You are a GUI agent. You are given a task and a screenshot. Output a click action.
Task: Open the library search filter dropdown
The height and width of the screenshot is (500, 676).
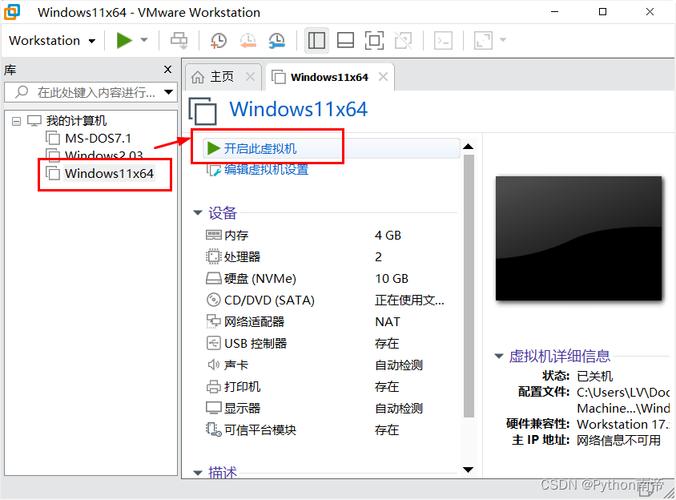169,92
